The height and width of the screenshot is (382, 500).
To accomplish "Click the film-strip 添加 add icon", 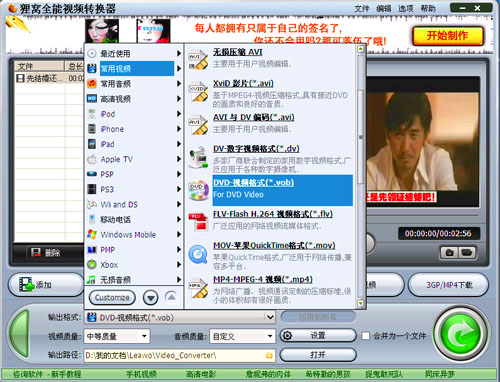I will 27,284.
